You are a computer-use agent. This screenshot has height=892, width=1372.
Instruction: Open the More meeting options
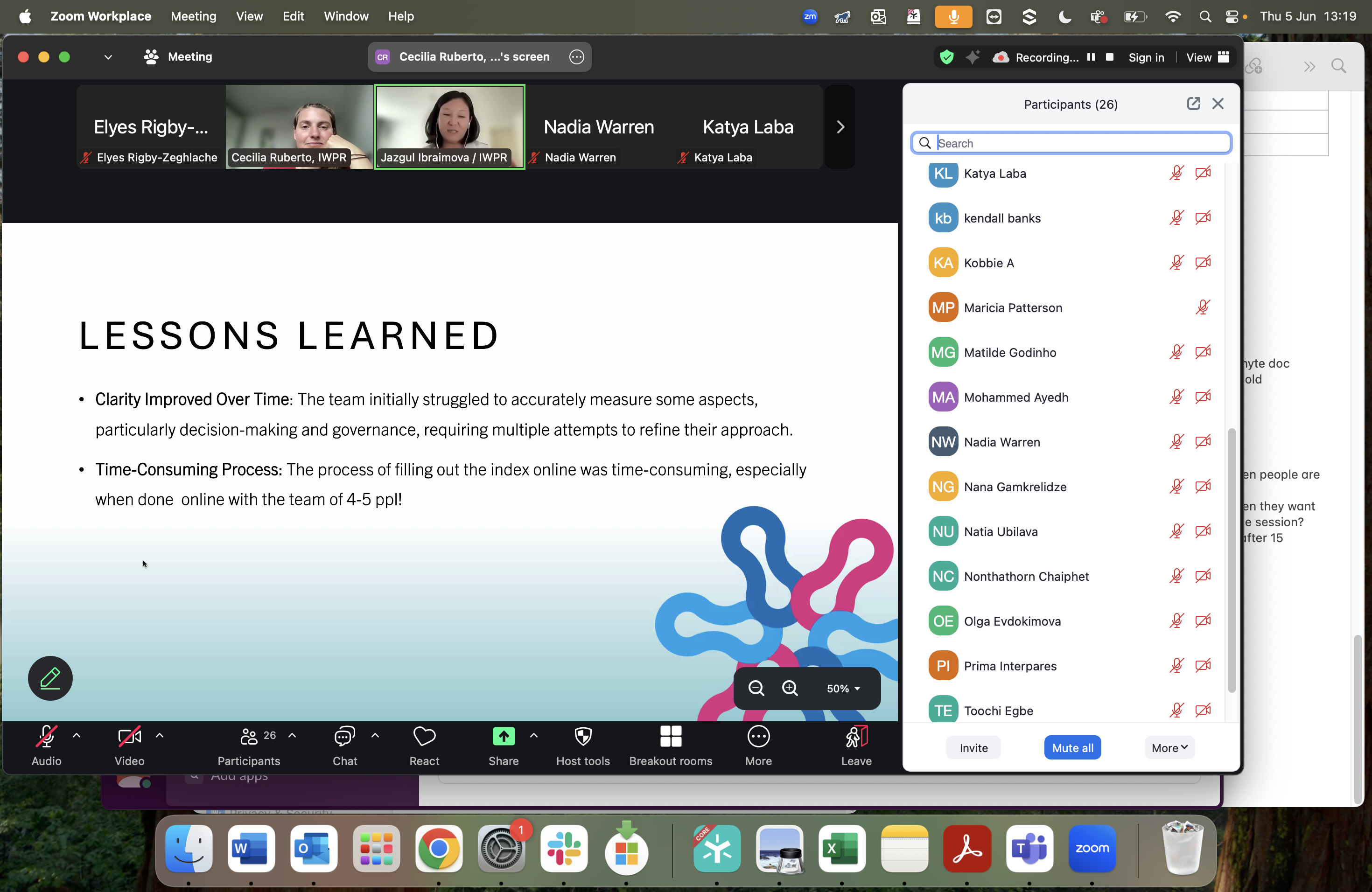[758, 746]
